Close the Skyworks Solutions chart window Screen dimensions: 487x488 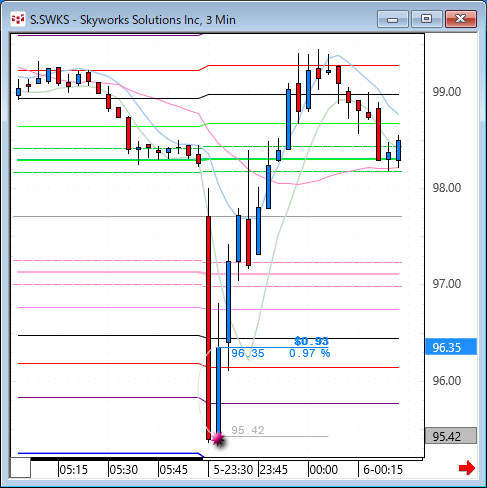click(461, 19)
